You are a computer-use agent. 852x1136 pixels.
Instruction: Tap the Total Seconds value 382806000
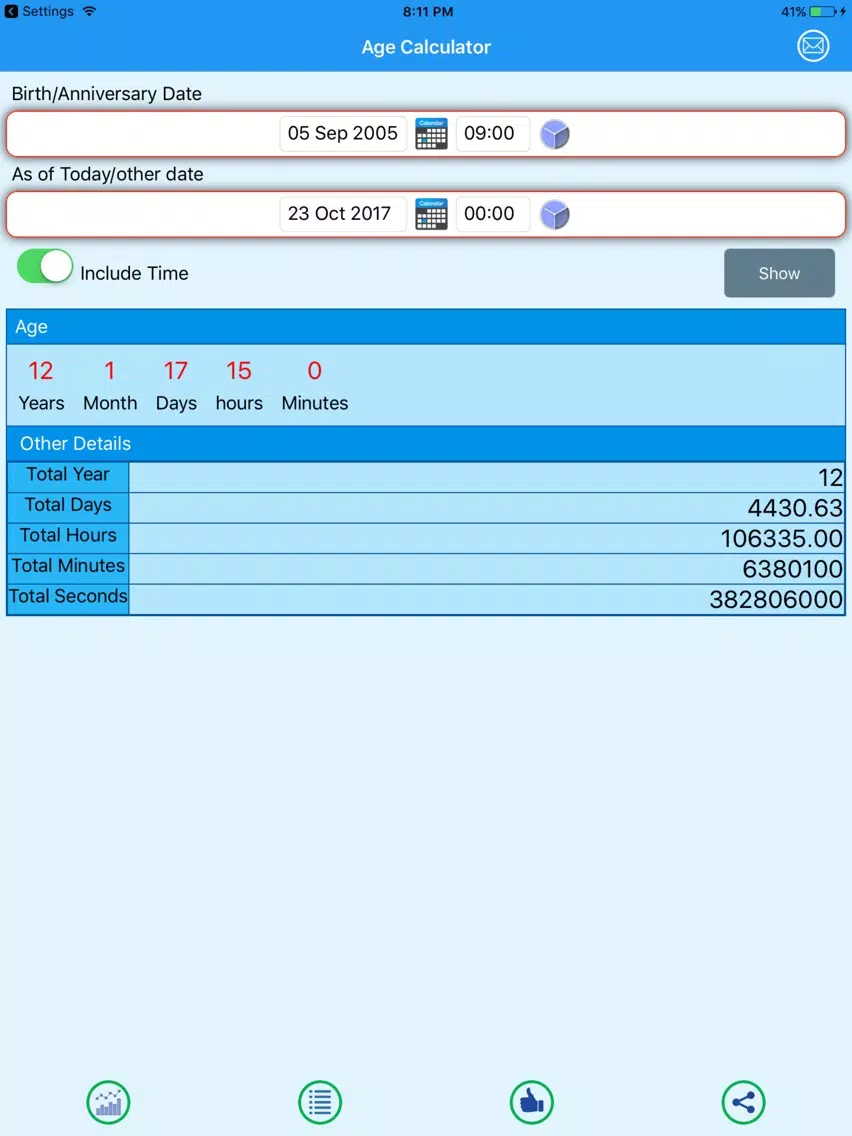click(x=776, y=599)
